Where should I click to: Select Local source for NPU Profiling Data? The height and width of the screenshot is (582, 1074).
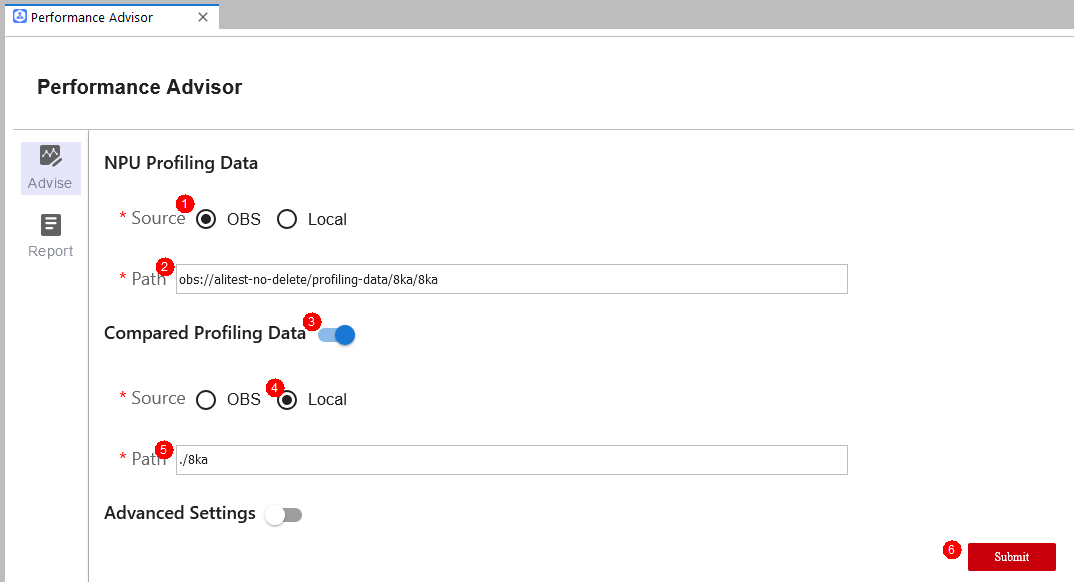pyautogui.click(x=287, y=219)
